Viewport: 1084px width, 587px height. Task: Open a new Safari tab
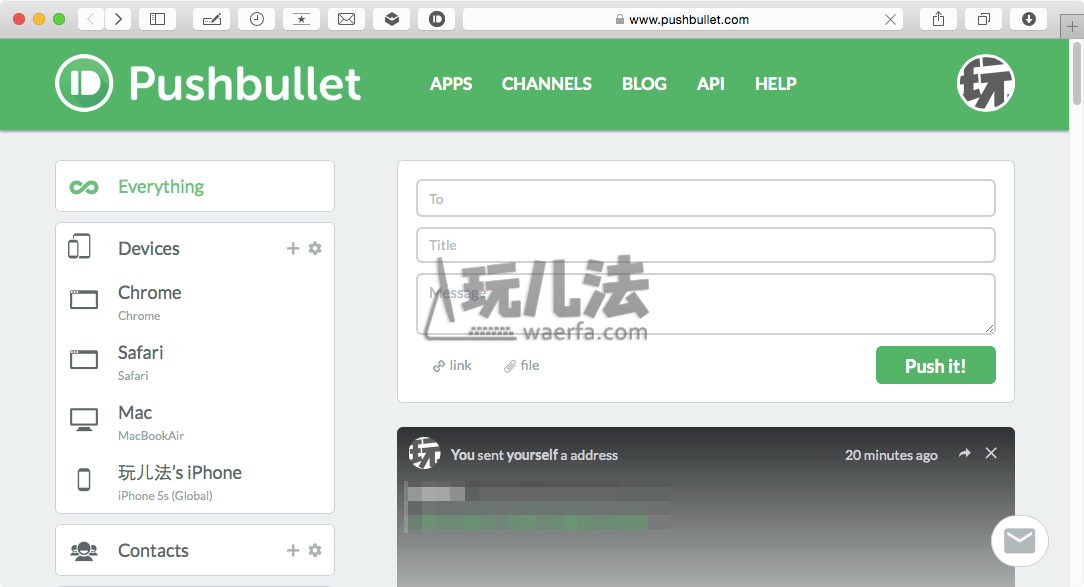[x=1072, y=27]
